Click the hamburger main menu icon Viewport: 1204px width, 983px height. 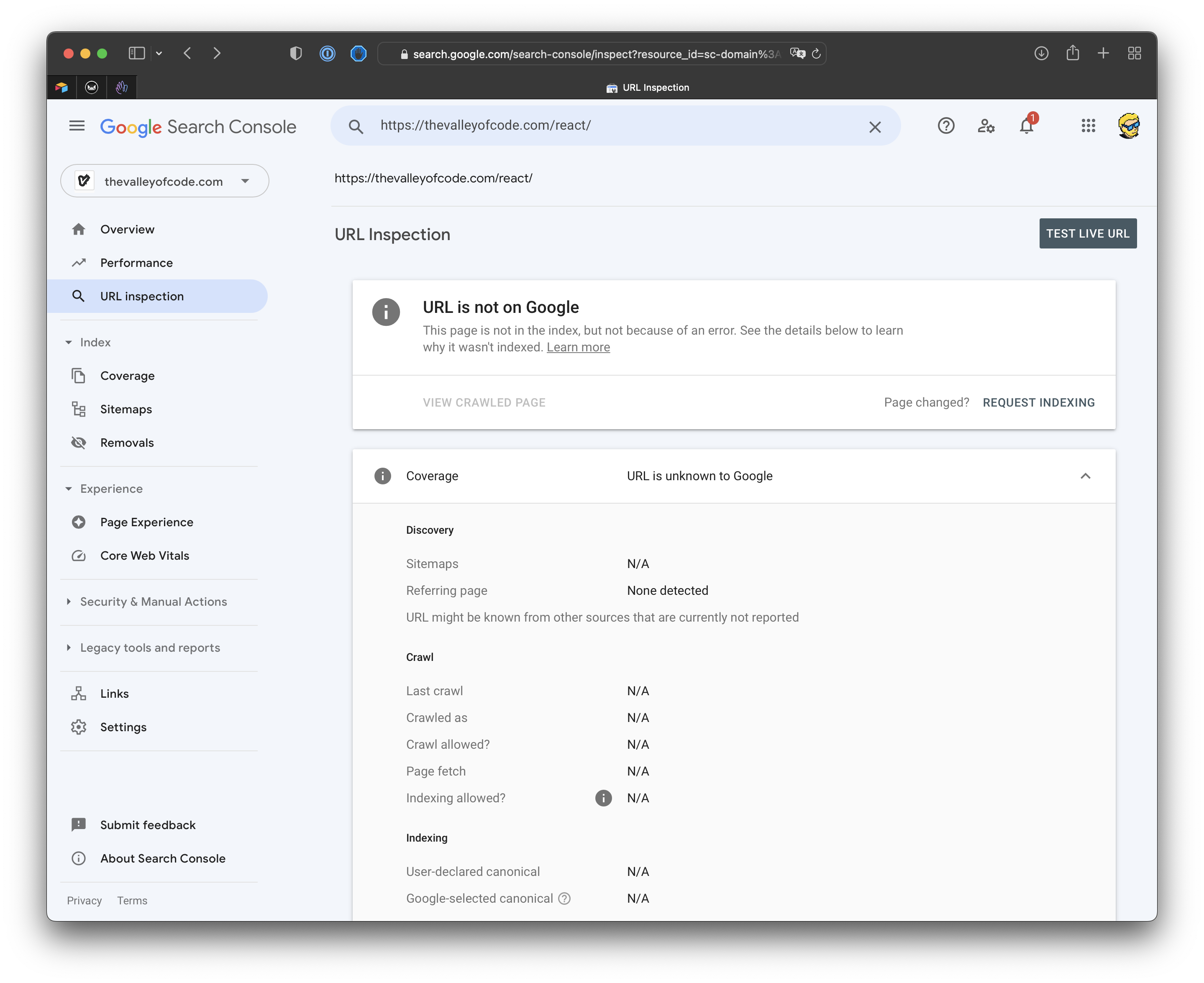tap(77, 126)
